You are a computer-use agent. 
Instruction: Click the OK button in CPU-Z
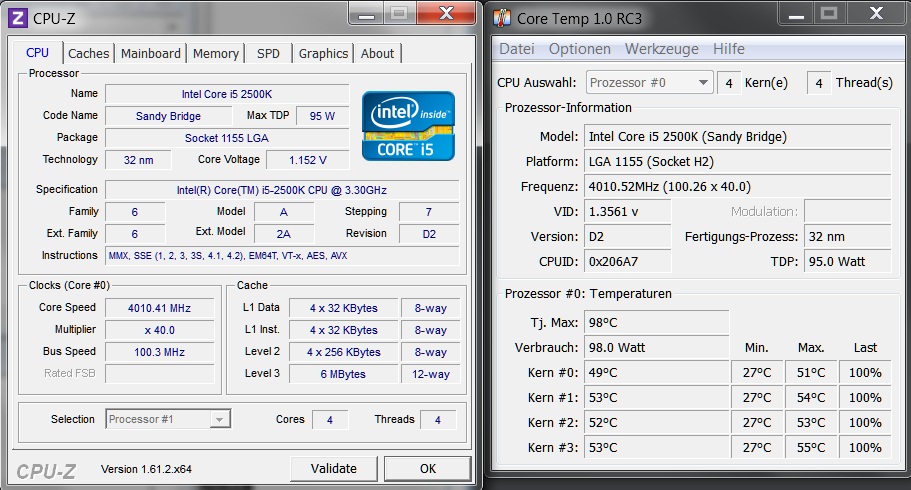[428, 468]
